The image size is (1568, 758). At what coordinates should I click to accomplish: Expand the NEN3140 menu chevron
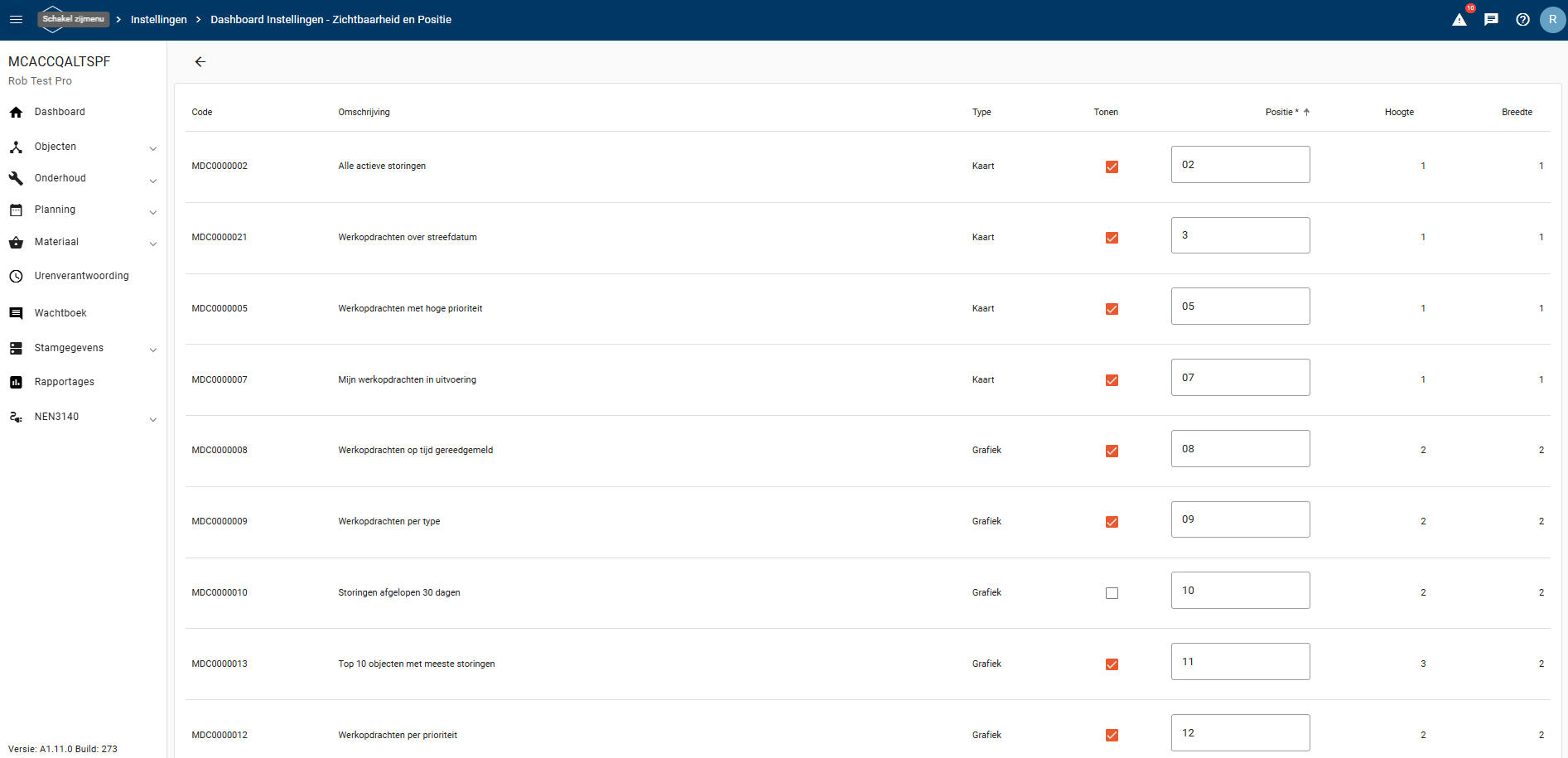(x=152, y=419)
